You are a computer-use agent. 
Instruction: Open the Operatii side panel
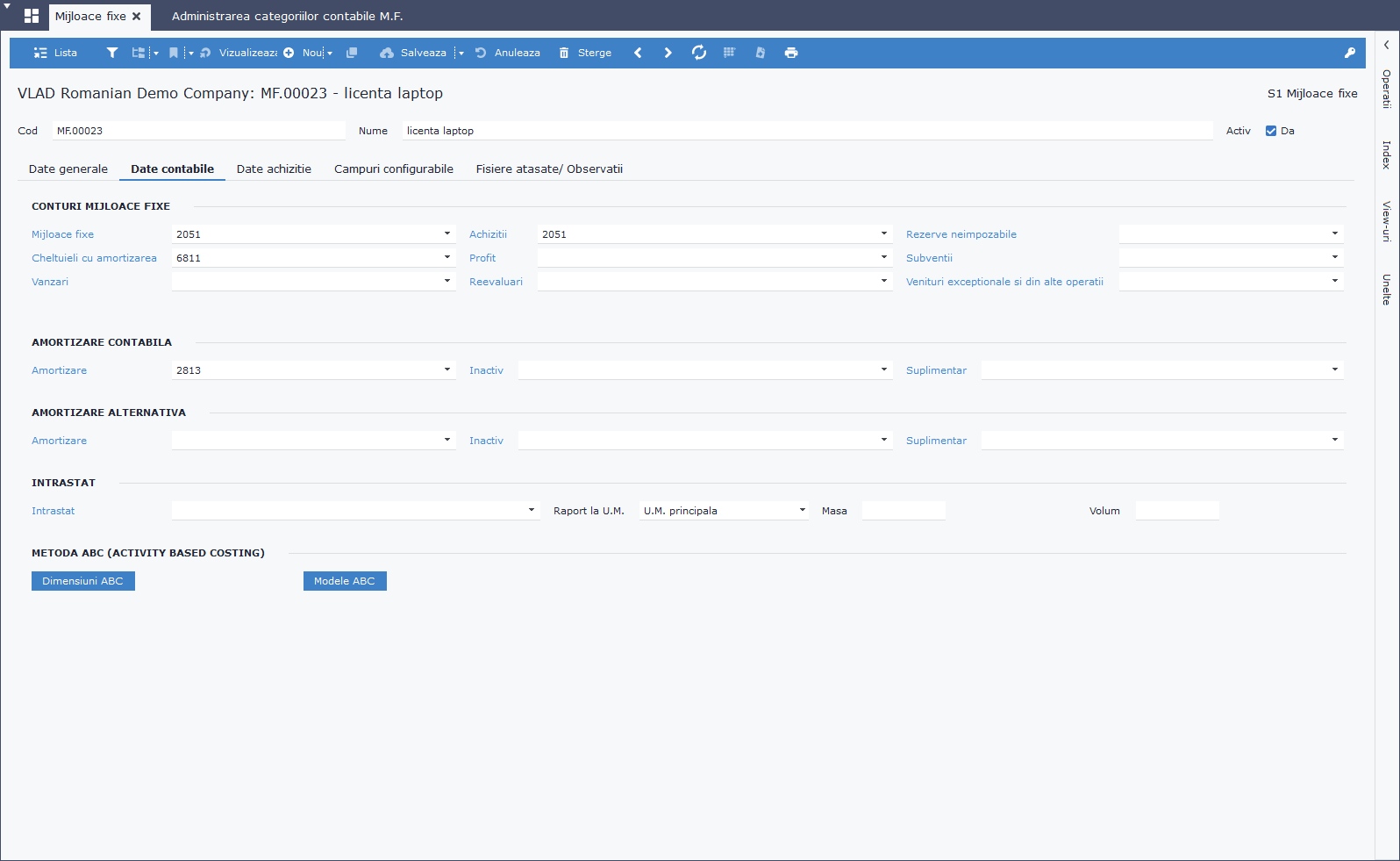point(1387,90)
